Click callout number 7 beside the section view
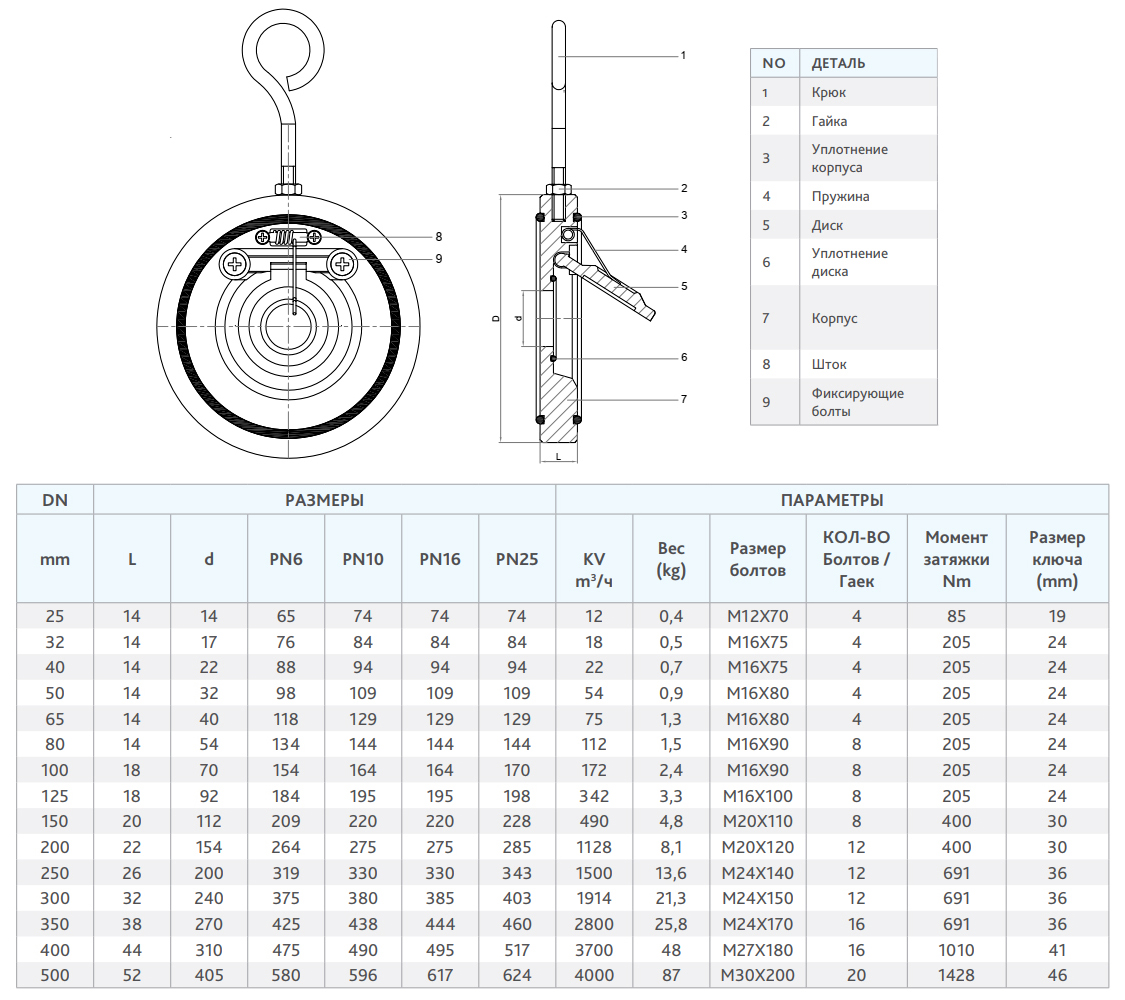The width and height of the screenshot is (1125, 1000). coord(683,399)
